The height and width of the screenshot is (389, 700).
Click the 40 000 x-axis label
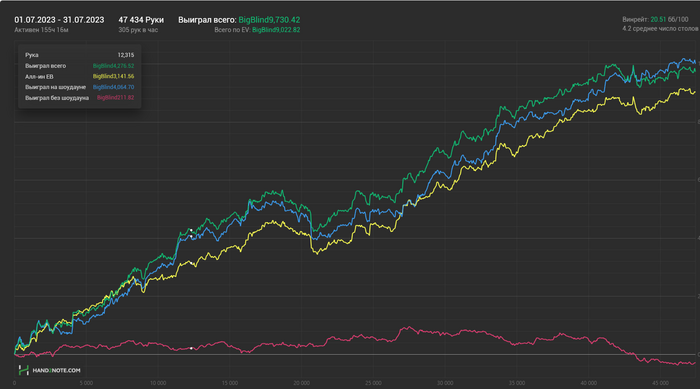pyautogui.click(x=589, y=383)
